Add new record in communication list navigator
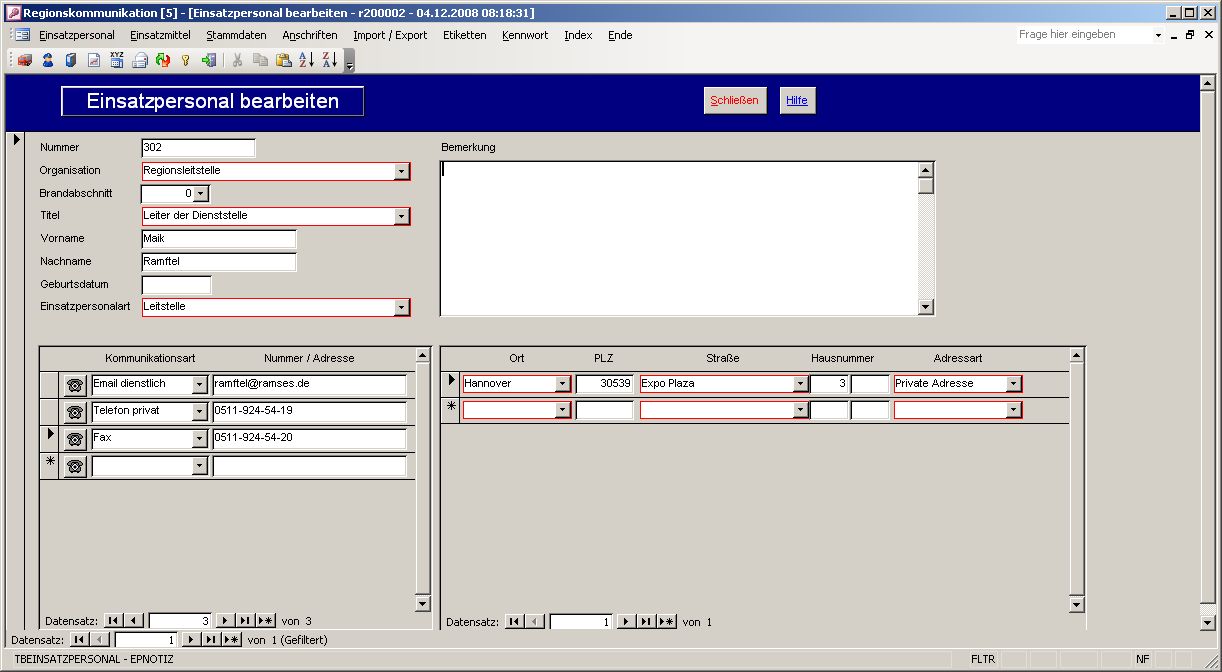Viewport: 1222px width, 672px height. [x=266, y=621]
